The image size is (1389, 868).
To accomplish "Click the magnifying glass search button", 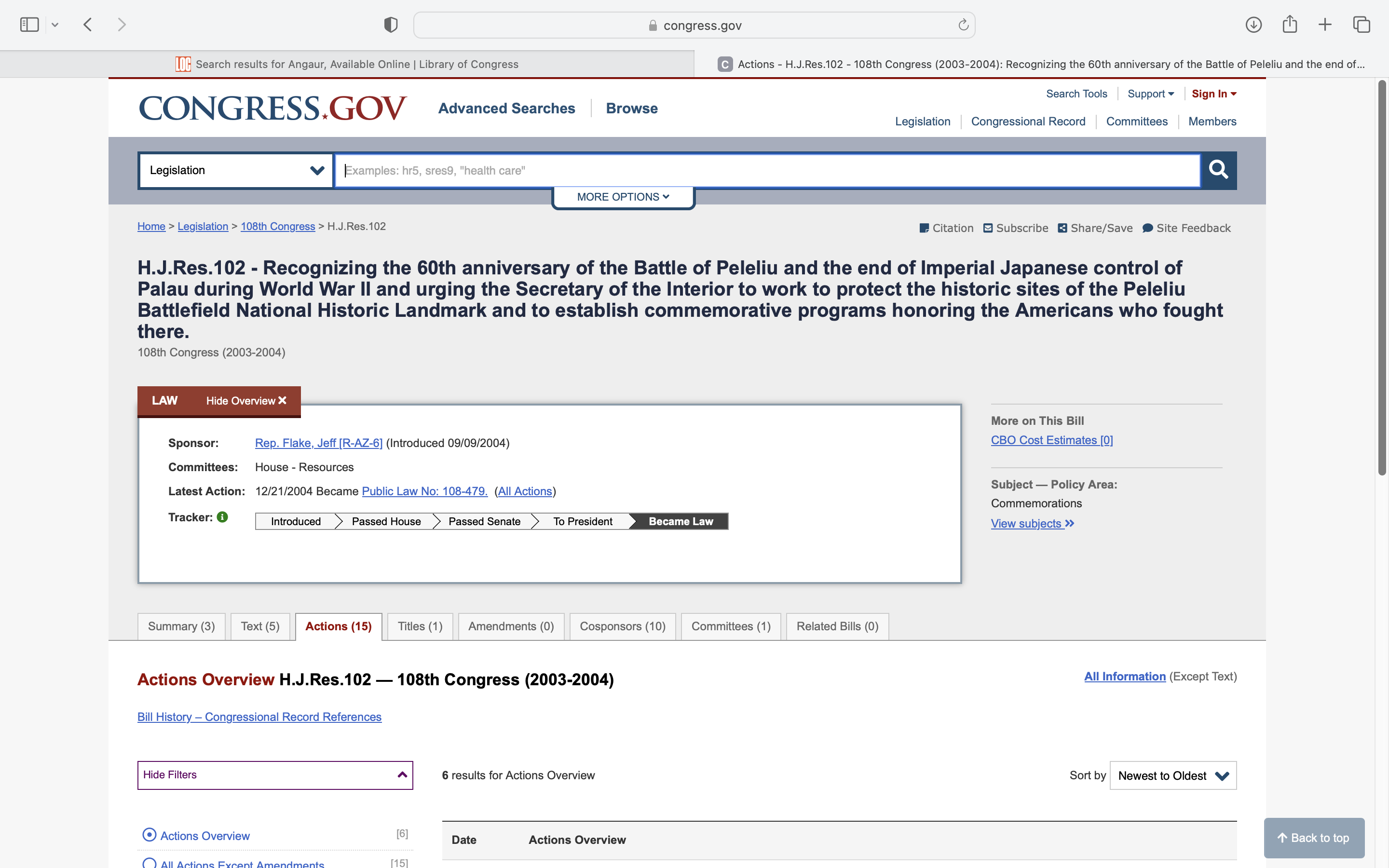I will [1218, 170].
